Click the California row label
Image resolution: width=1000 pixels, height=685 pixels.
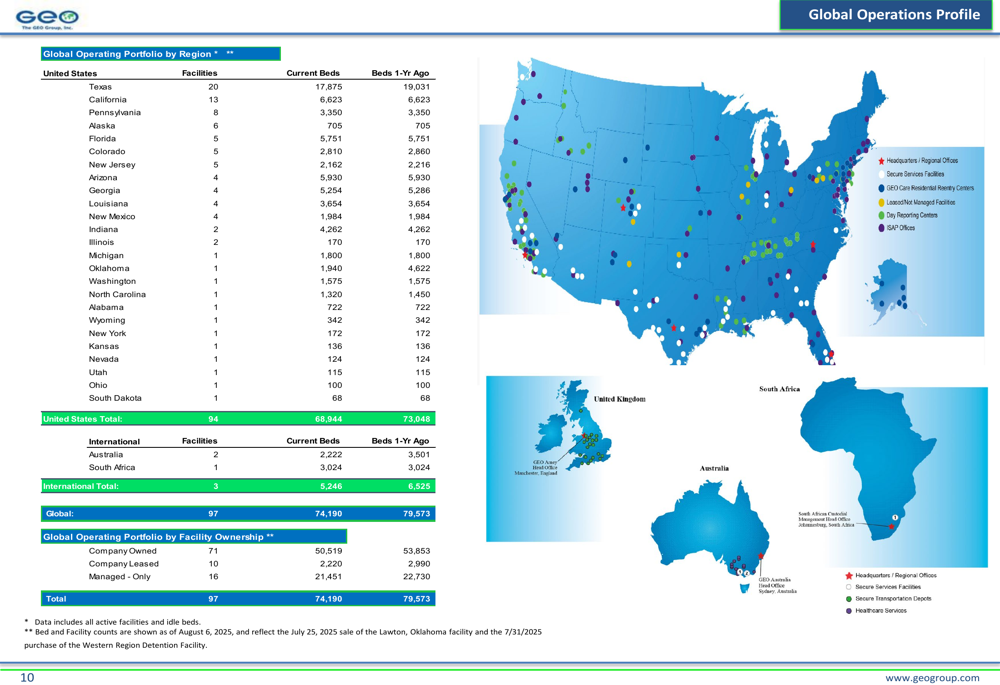pos(108,99)
